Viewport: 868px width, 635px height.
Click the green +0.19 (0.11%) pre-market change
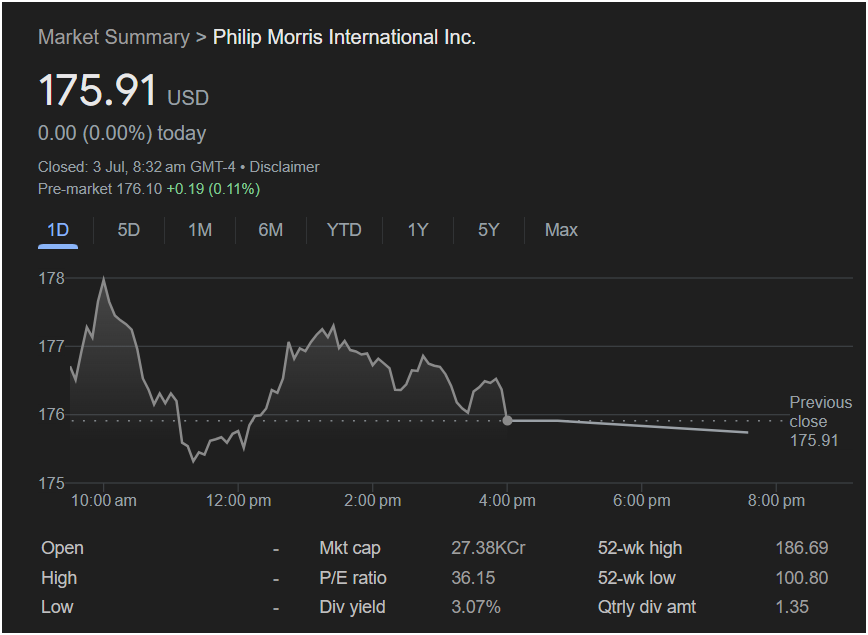tap(213, 189)
